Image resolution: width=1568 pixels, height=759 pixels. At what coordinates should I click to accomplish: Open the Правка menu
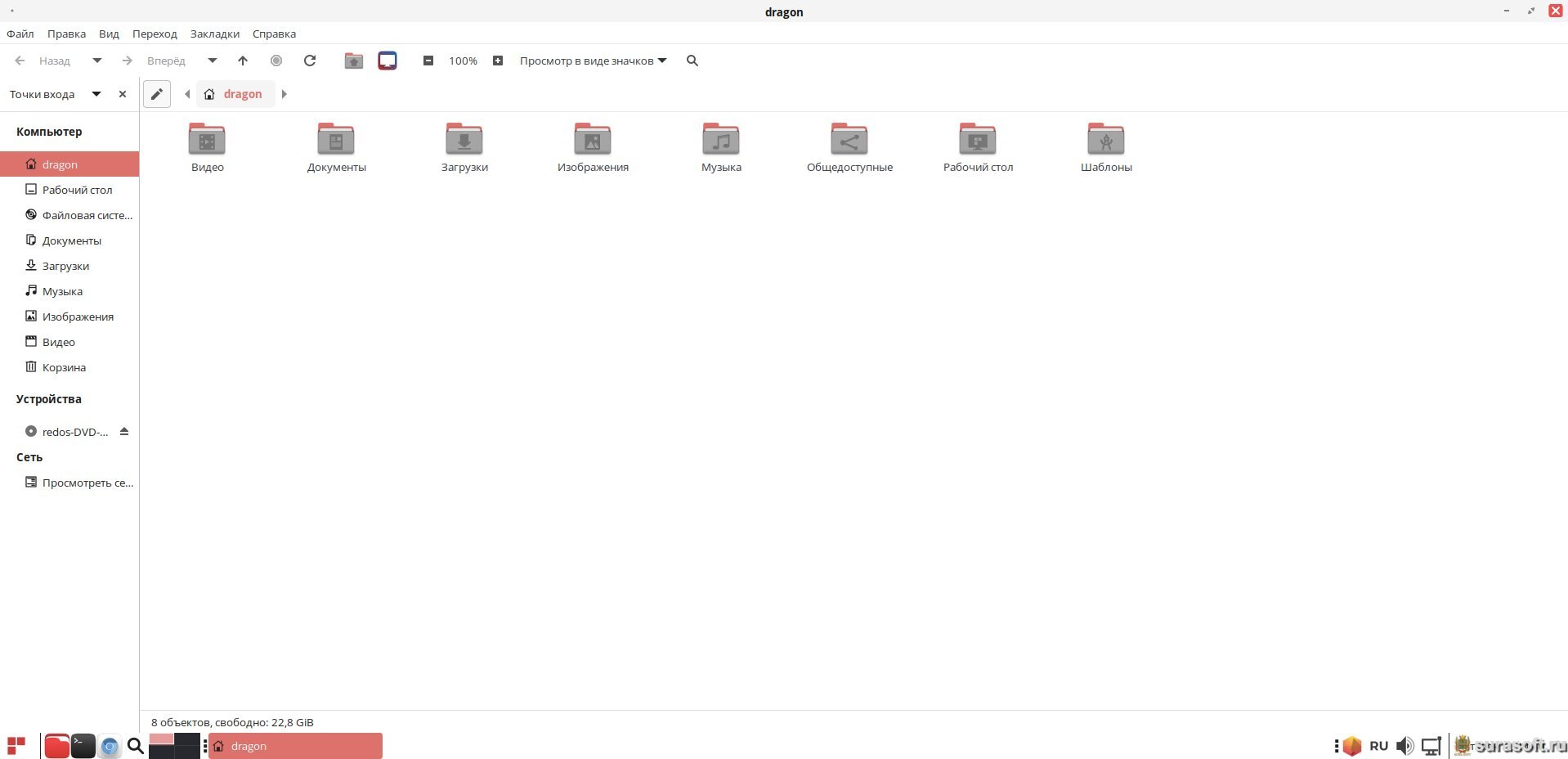point(66,34)
